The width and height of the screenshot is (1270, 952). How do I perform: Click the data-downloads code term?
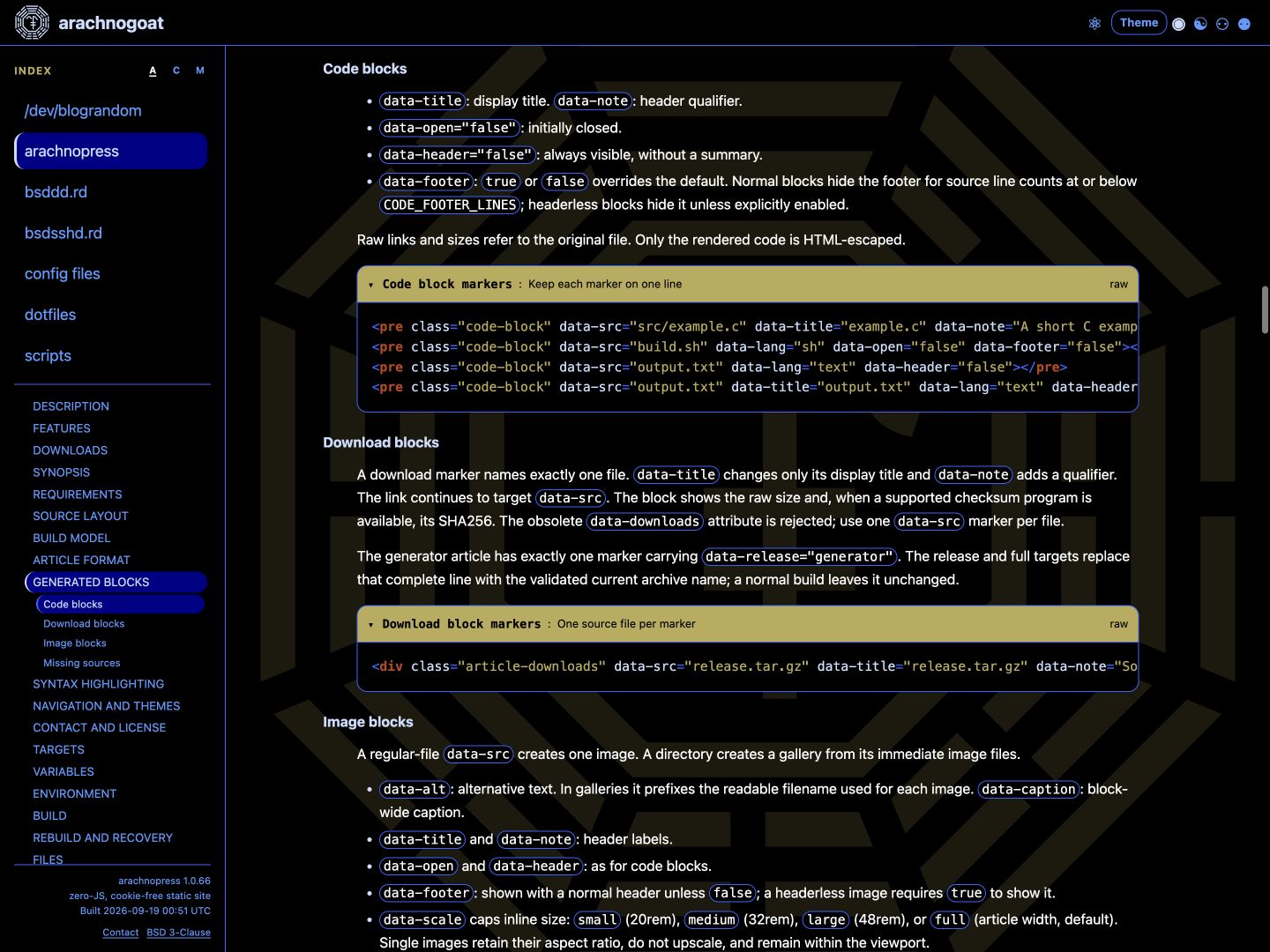tap(645, 521)
